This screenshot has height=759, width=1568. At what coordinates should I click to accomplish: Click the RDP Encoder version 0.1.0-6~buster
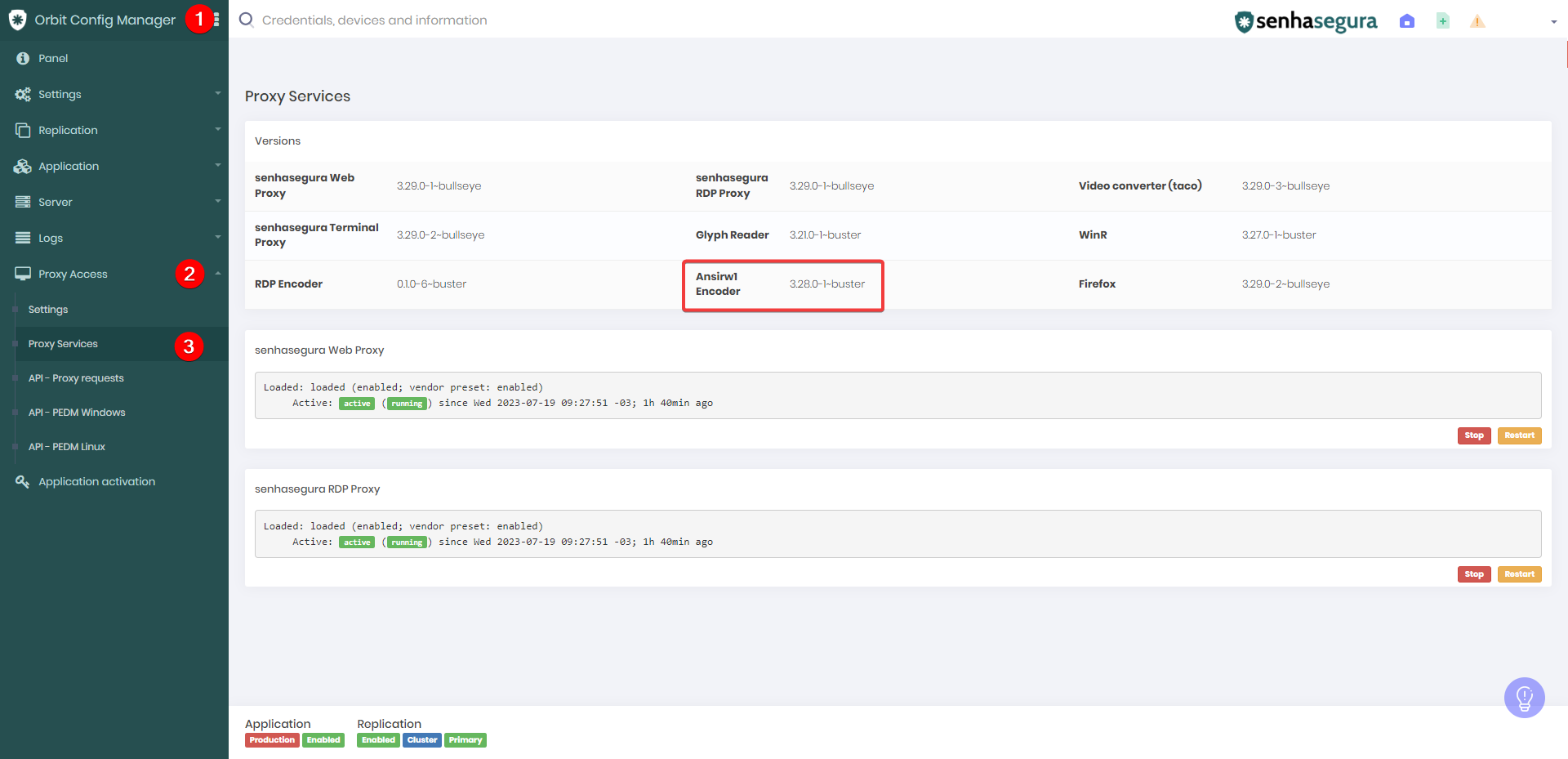[x=431, y=284]
